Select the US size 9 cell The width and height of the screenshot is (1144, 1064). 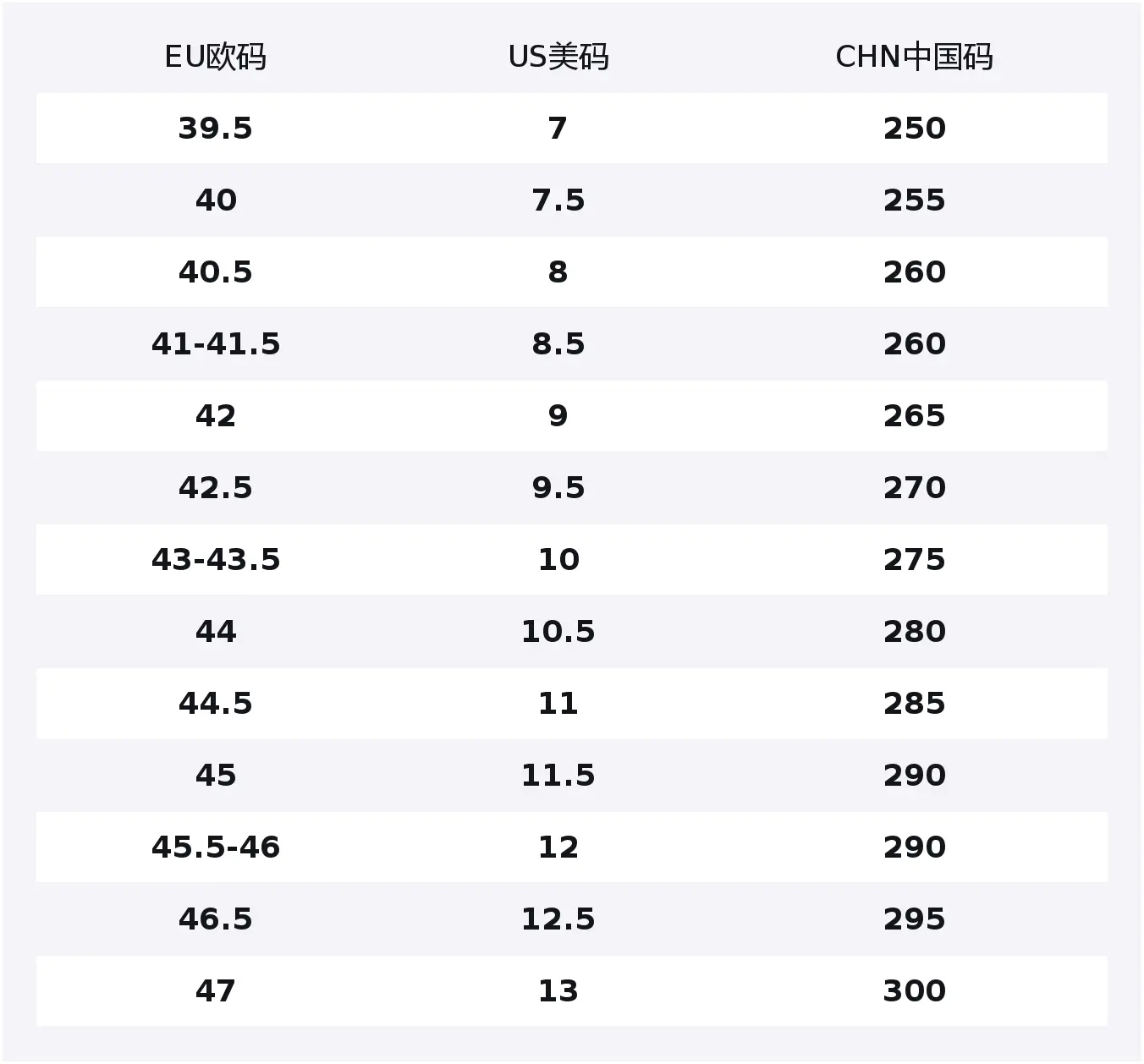click(x=558, y=416)
